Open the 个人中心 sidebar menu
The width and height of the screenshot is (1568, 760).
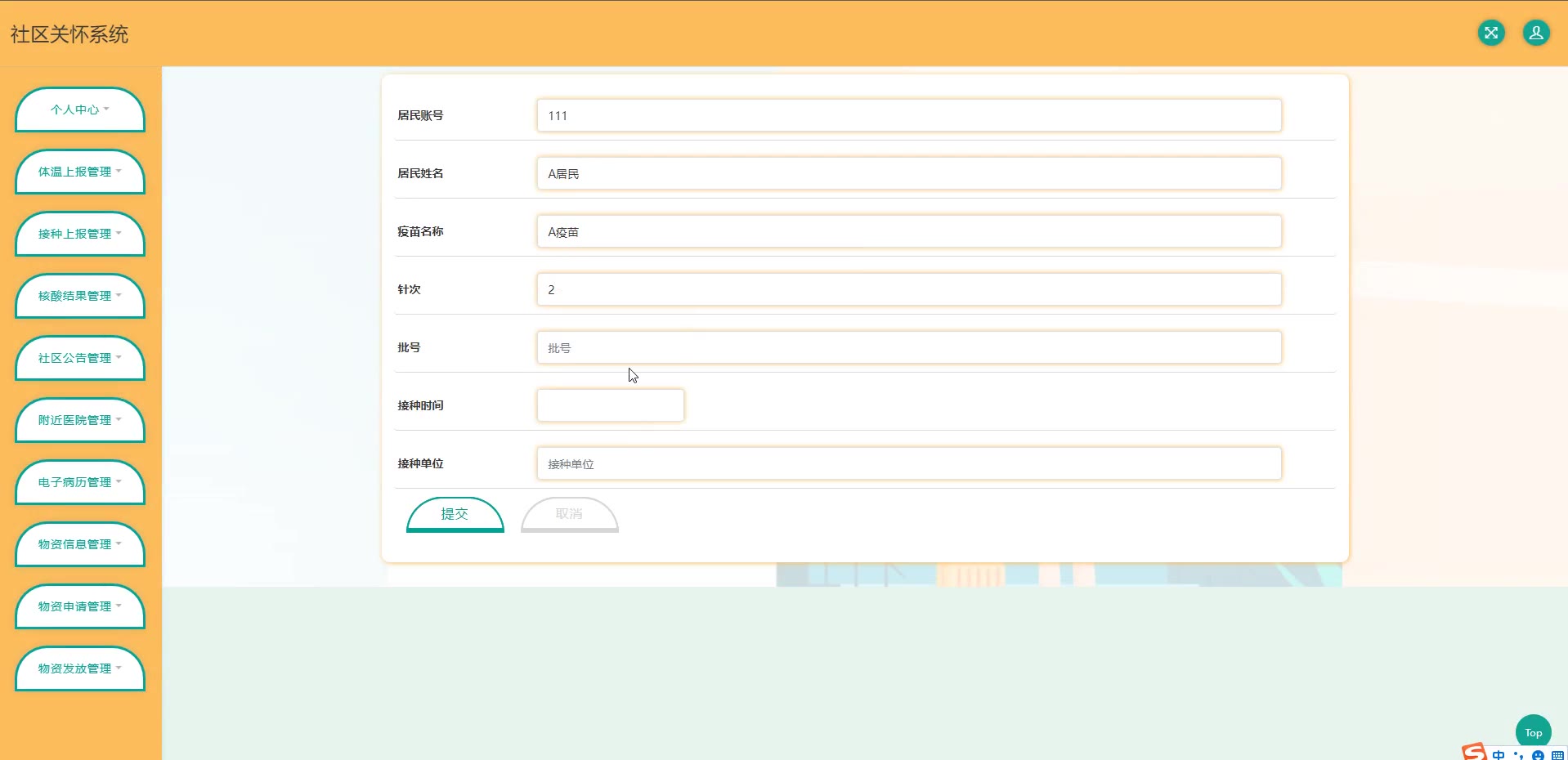[x=80, y=110]
